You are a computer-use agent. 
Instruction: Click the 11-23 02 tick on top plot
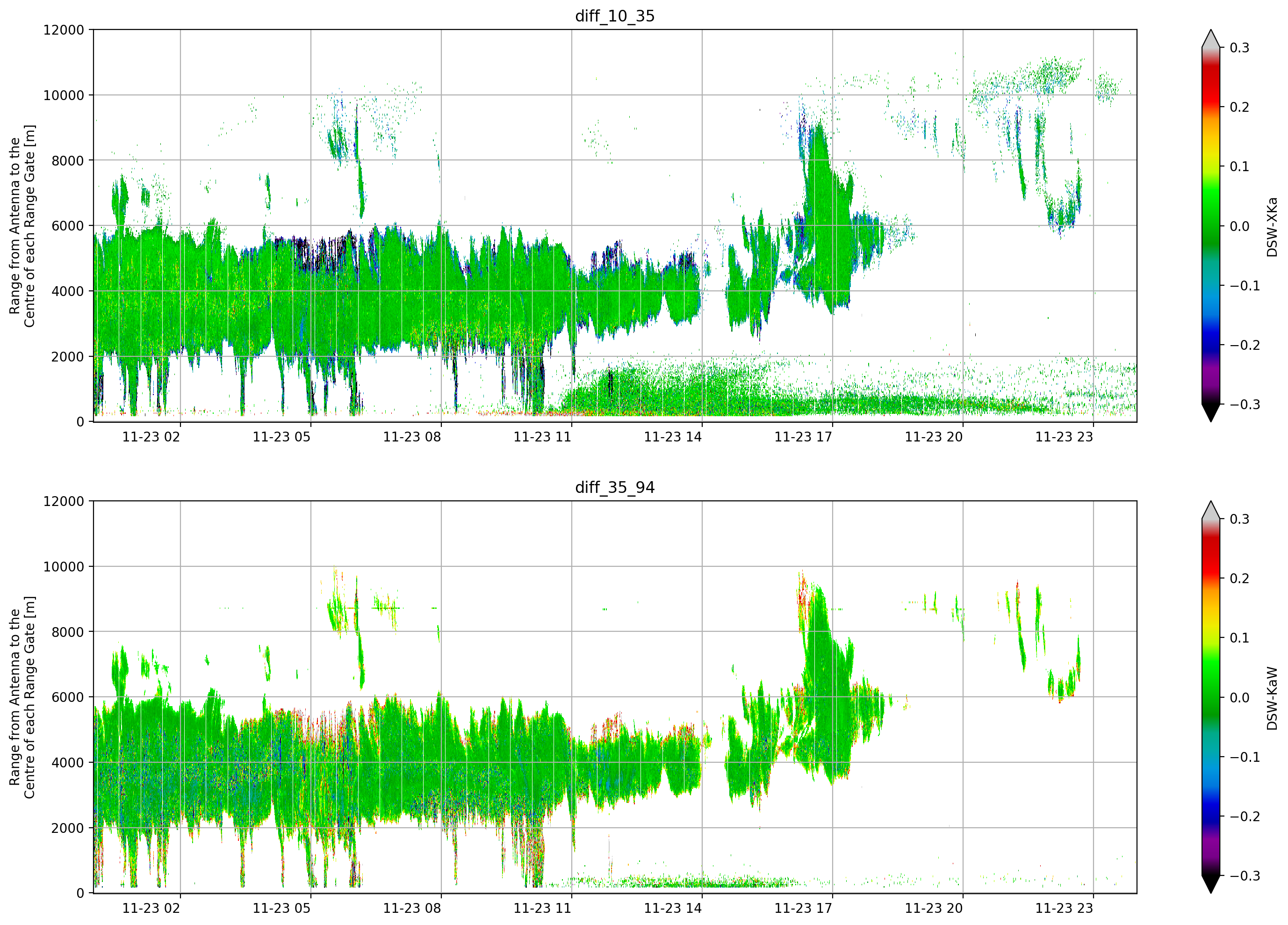pos(151,436)
